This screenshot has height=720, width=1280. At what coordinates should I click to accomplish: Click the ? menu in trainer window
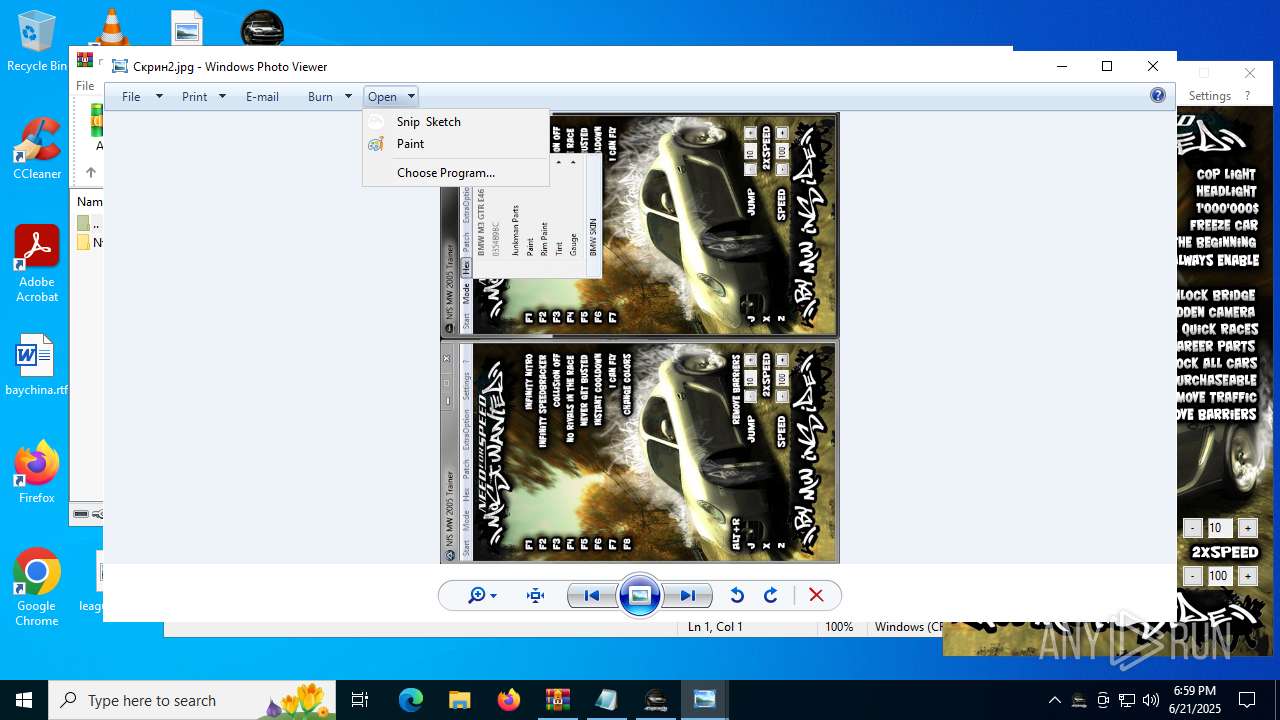tap(1247, 96)
